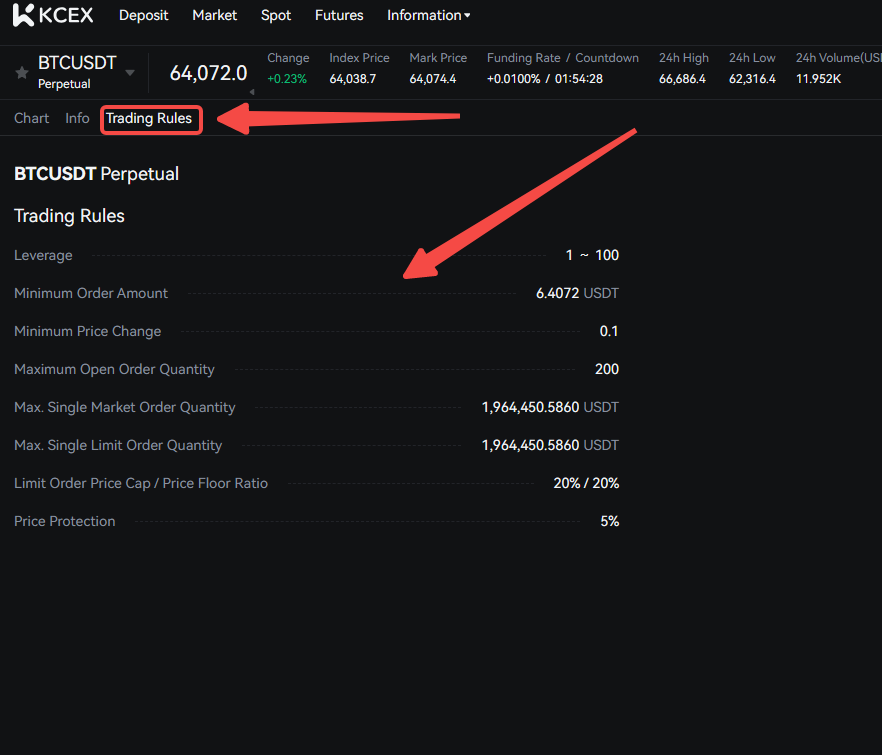
Task: Click the KCEX logo
Action: 54,15
